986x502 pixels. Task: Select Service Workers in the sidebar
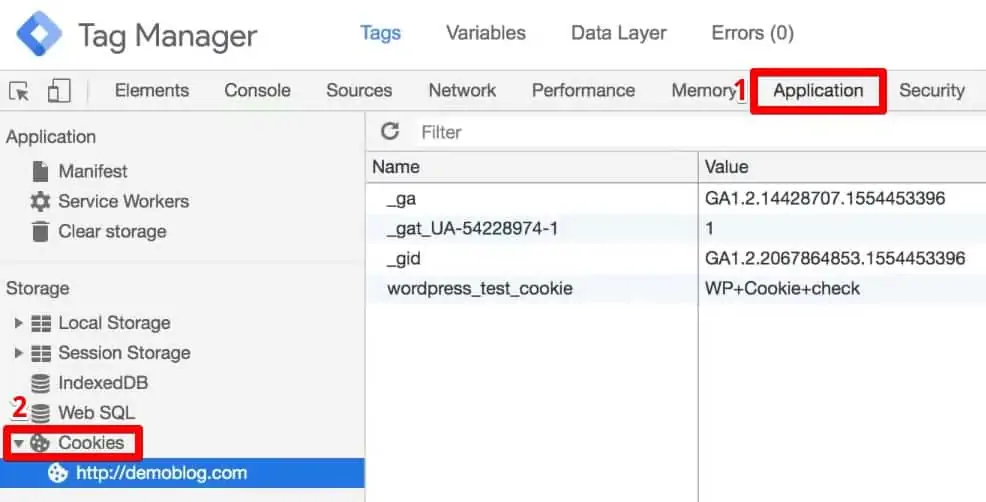point(123,201)
